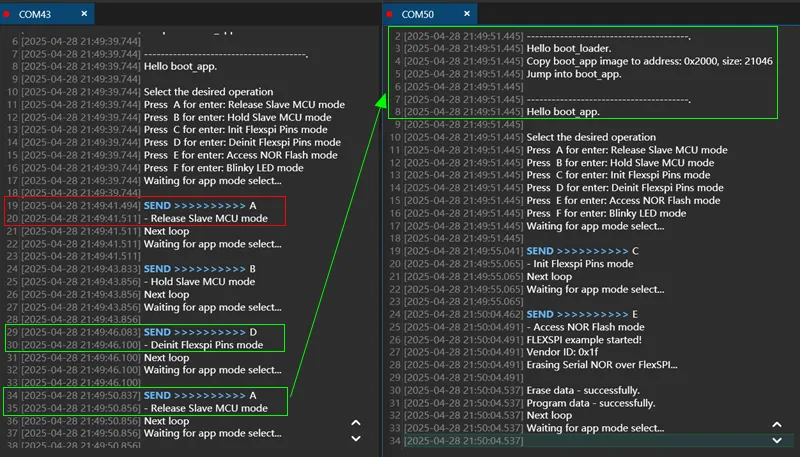Close the COM50 tab
The image size is (800, 457).
(467, 14)
